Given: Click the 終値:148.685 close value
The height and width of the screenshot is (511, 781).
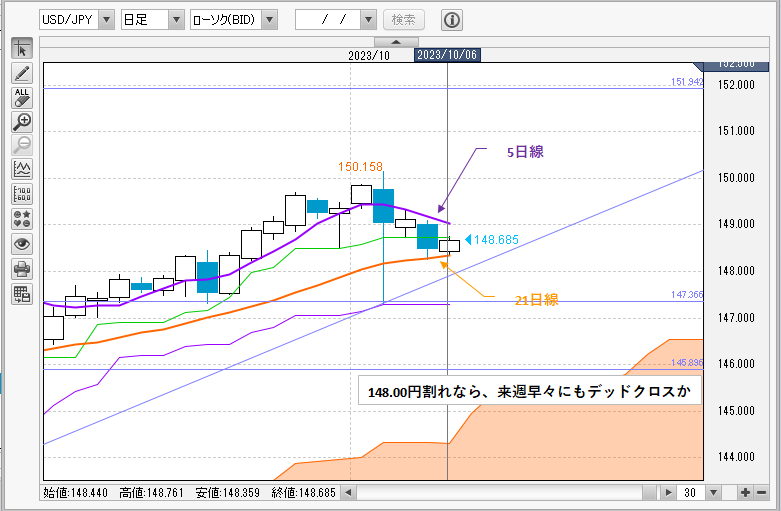Looking at the screenshot, I should [304, 493].
